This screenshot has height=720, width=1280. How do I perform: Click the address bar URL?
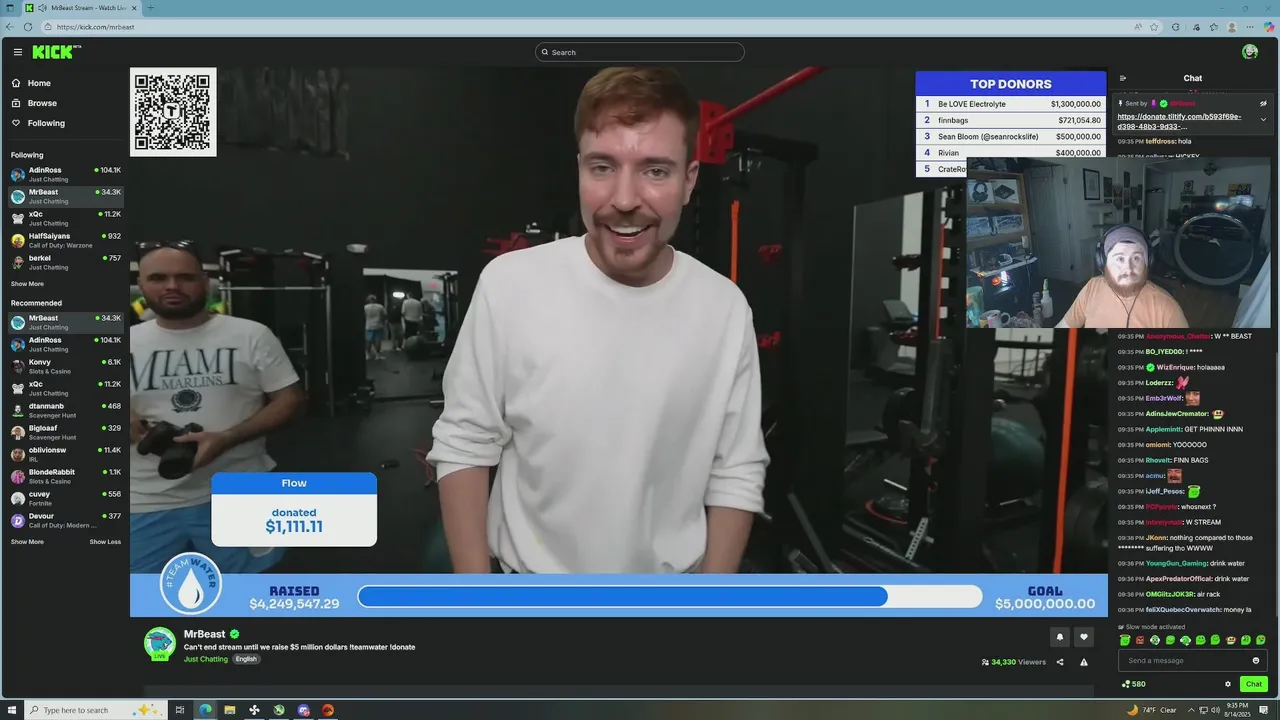point(96,27)
